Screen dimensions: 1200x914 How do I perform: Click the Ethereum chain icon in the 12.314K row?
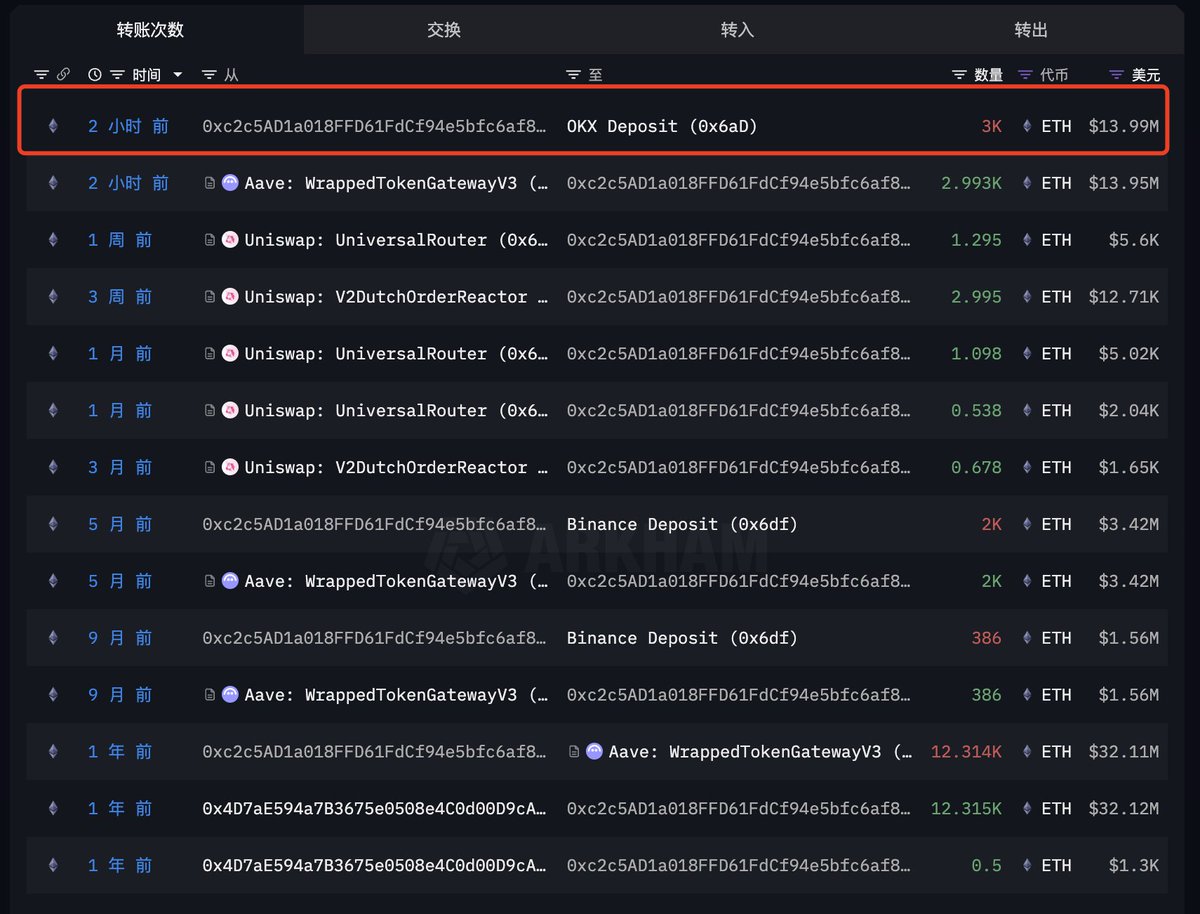tap(53, 752)
